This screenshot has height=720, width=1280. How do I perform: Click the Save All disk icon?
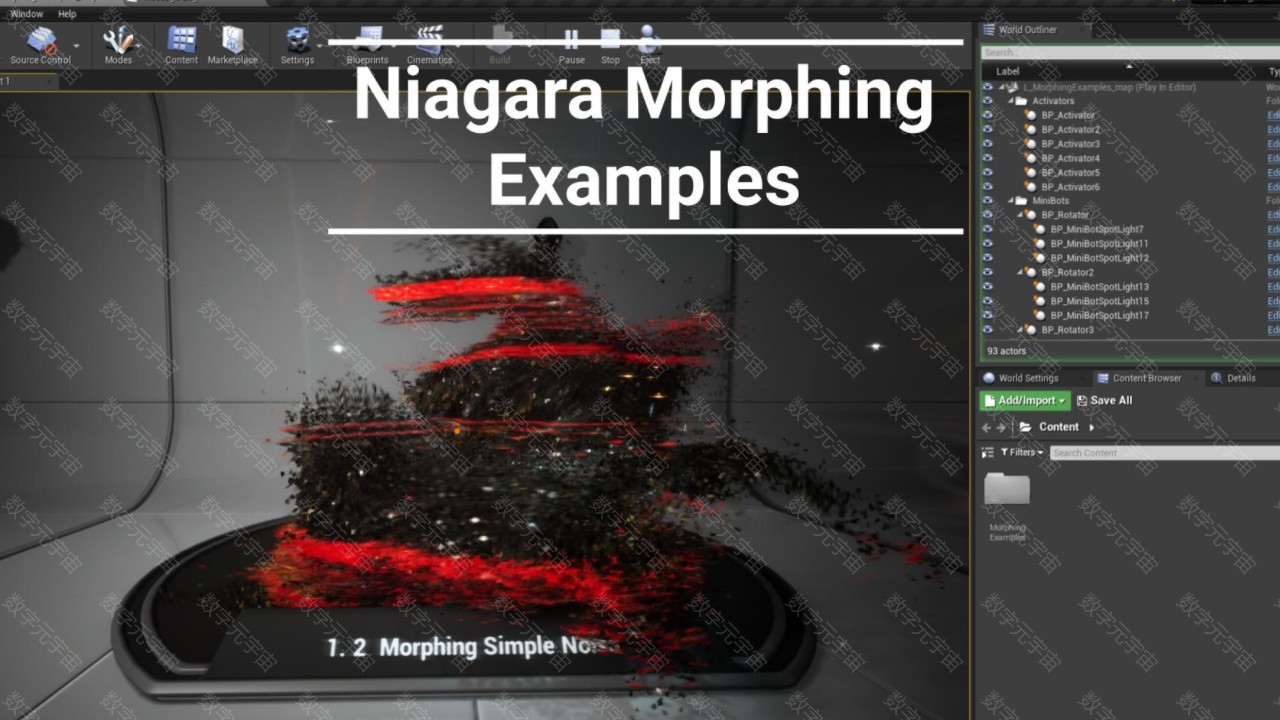1082,400
